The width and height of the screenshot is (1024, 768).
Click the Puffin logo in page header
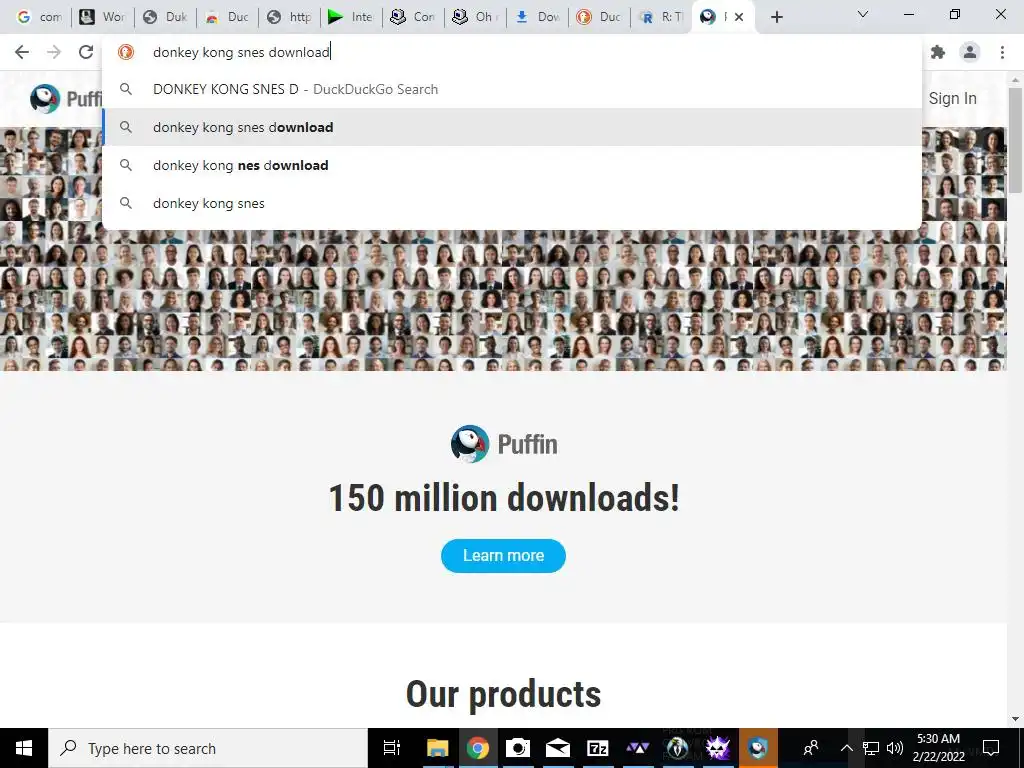click(65, 99)
